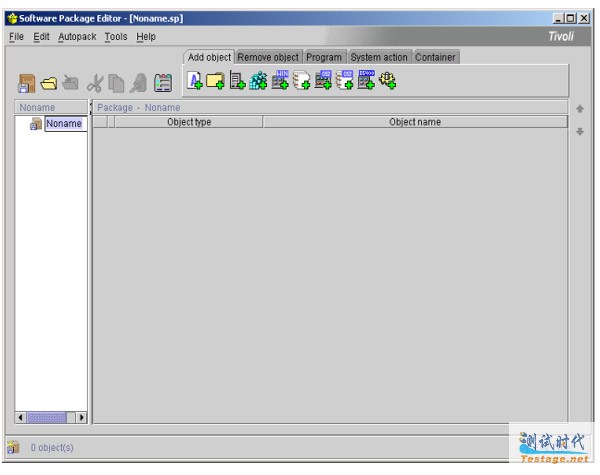Click the last Add object gear icon
This screenshot has height=475, width=600.
click(387, 83)
